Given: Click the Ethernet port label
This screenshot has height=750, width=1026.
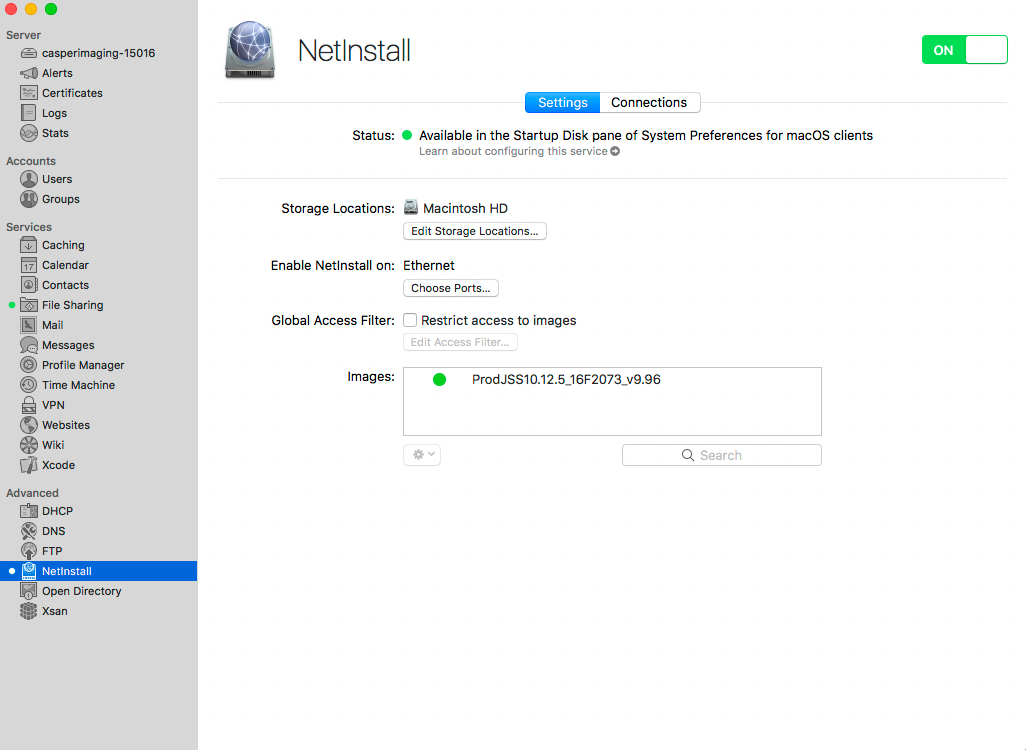Looking at the screenshot, I should (429, 265).
